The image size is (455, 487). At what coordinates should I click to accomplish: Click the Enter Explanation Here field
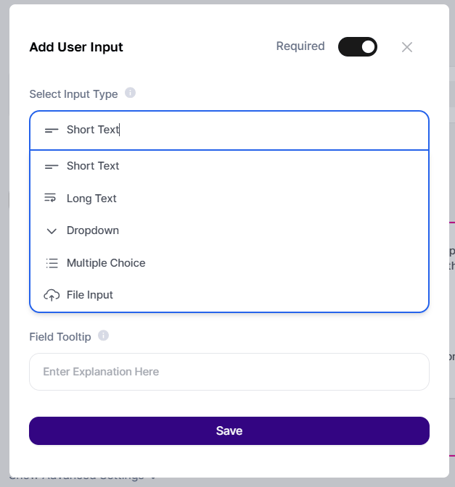[x=229, y=372]
